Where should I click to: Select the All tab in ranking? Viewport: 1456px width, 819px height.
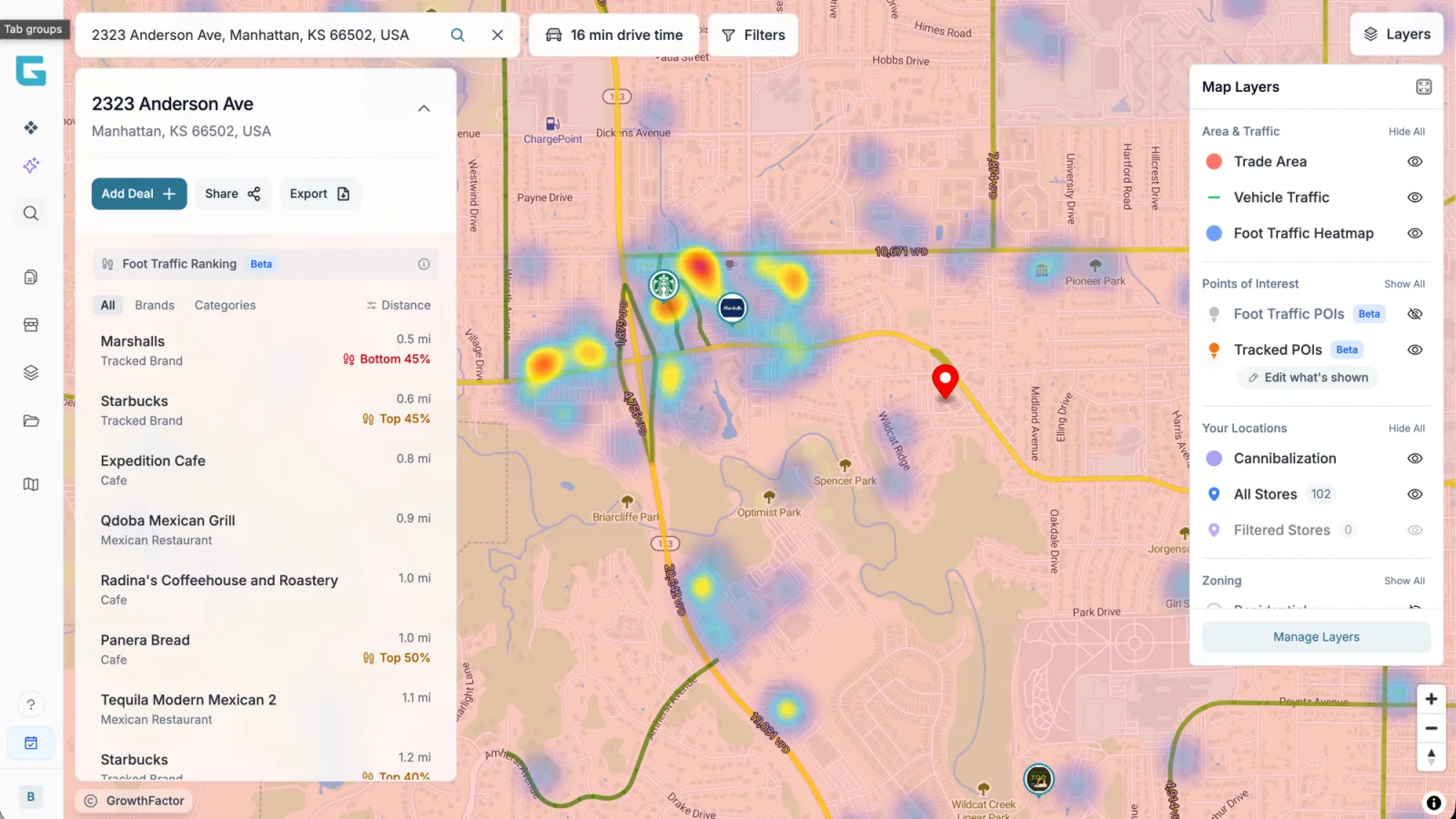[107, 305]
